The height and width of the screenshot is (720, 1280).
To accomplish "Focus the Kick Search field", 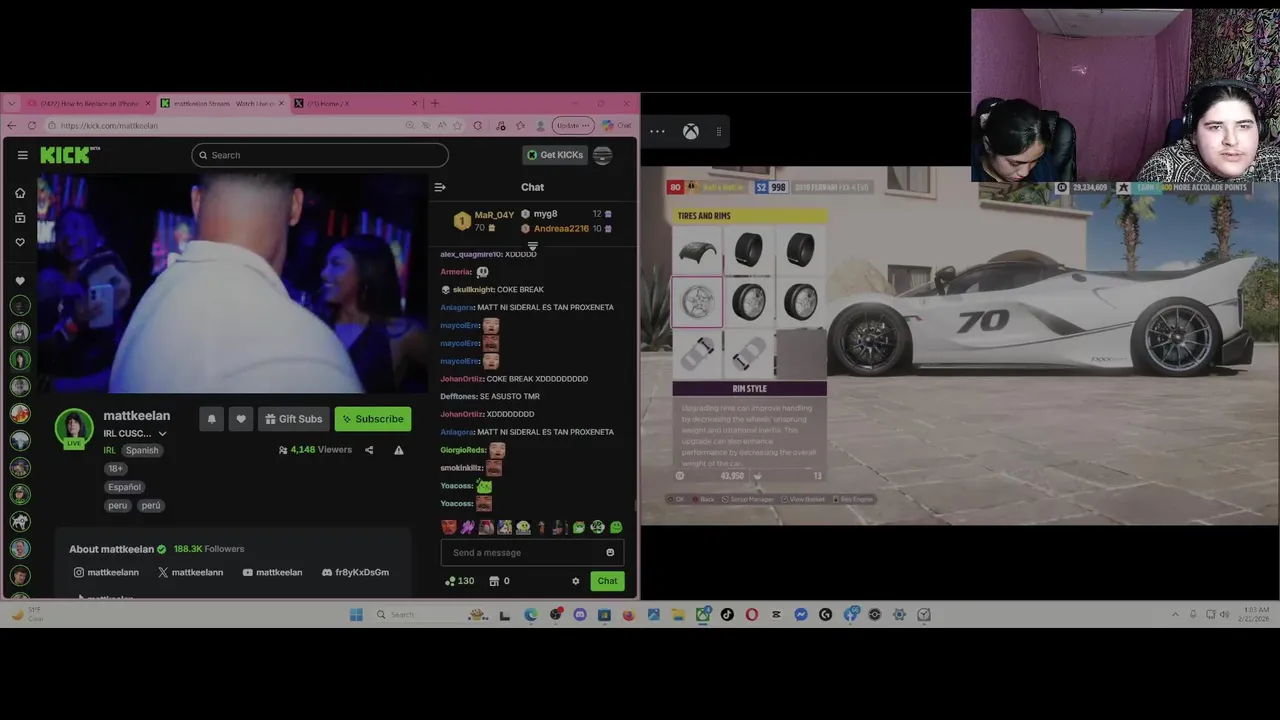I will 320,155.
